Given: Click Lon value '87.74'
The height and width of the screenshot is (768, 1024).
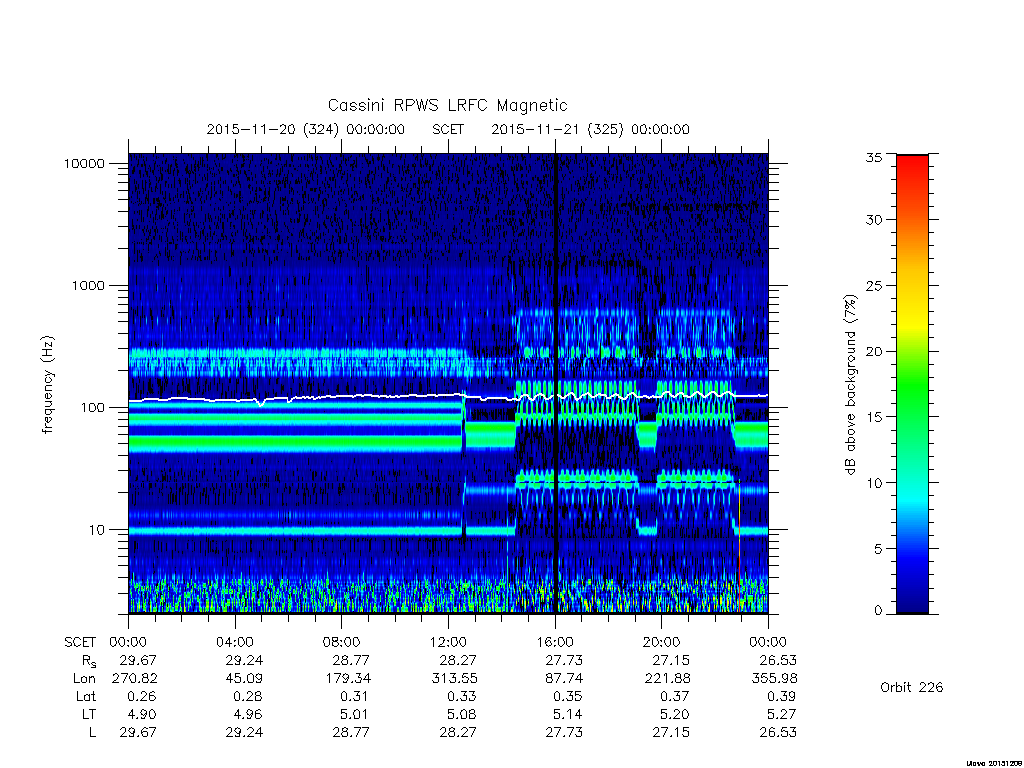Looking at the screenshot, I should coord(564,679).
